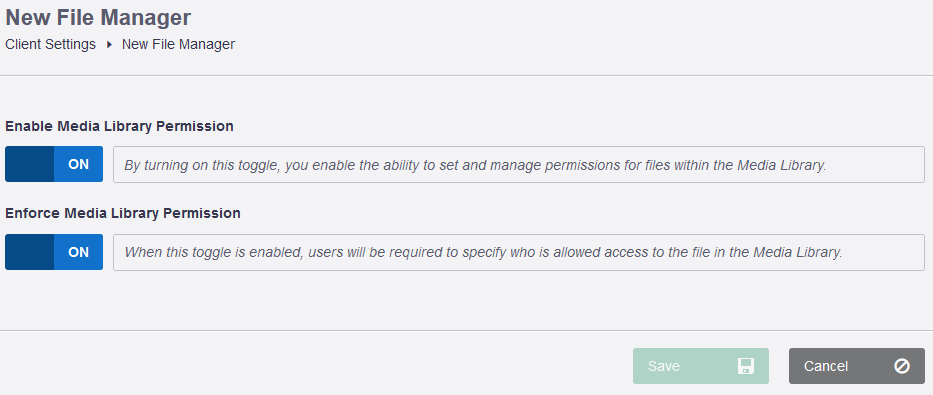Save the file manager settings

pos(701,366)
